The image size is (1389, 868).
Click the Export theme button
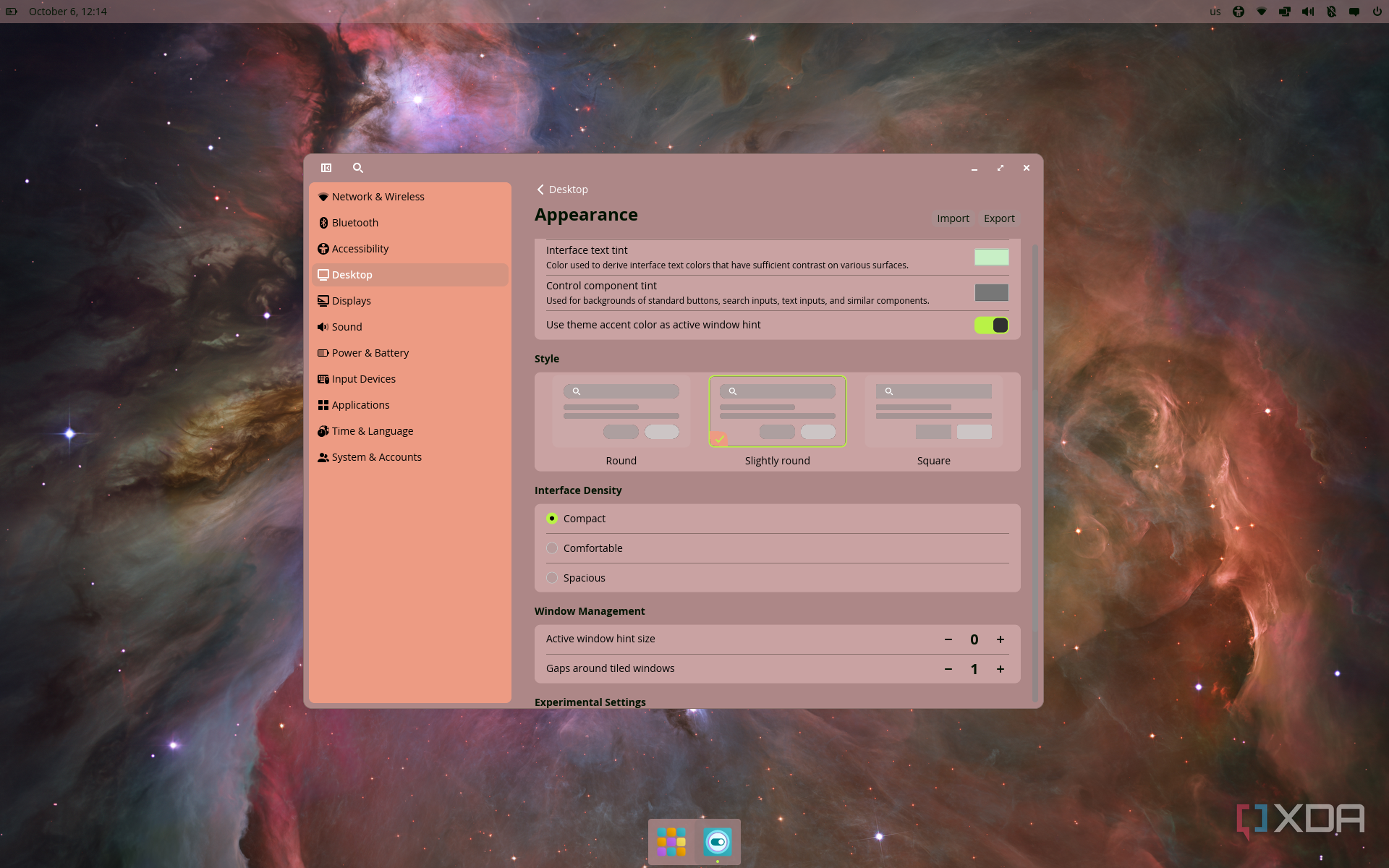coord(999,218)
